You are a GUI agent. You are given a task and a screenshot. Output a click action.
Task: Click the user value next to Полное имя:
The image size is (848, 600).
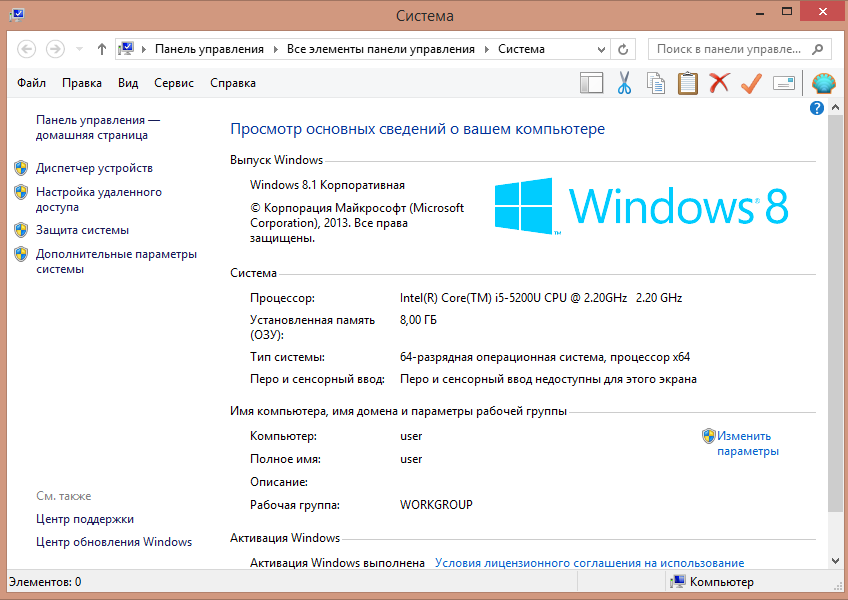411,459
